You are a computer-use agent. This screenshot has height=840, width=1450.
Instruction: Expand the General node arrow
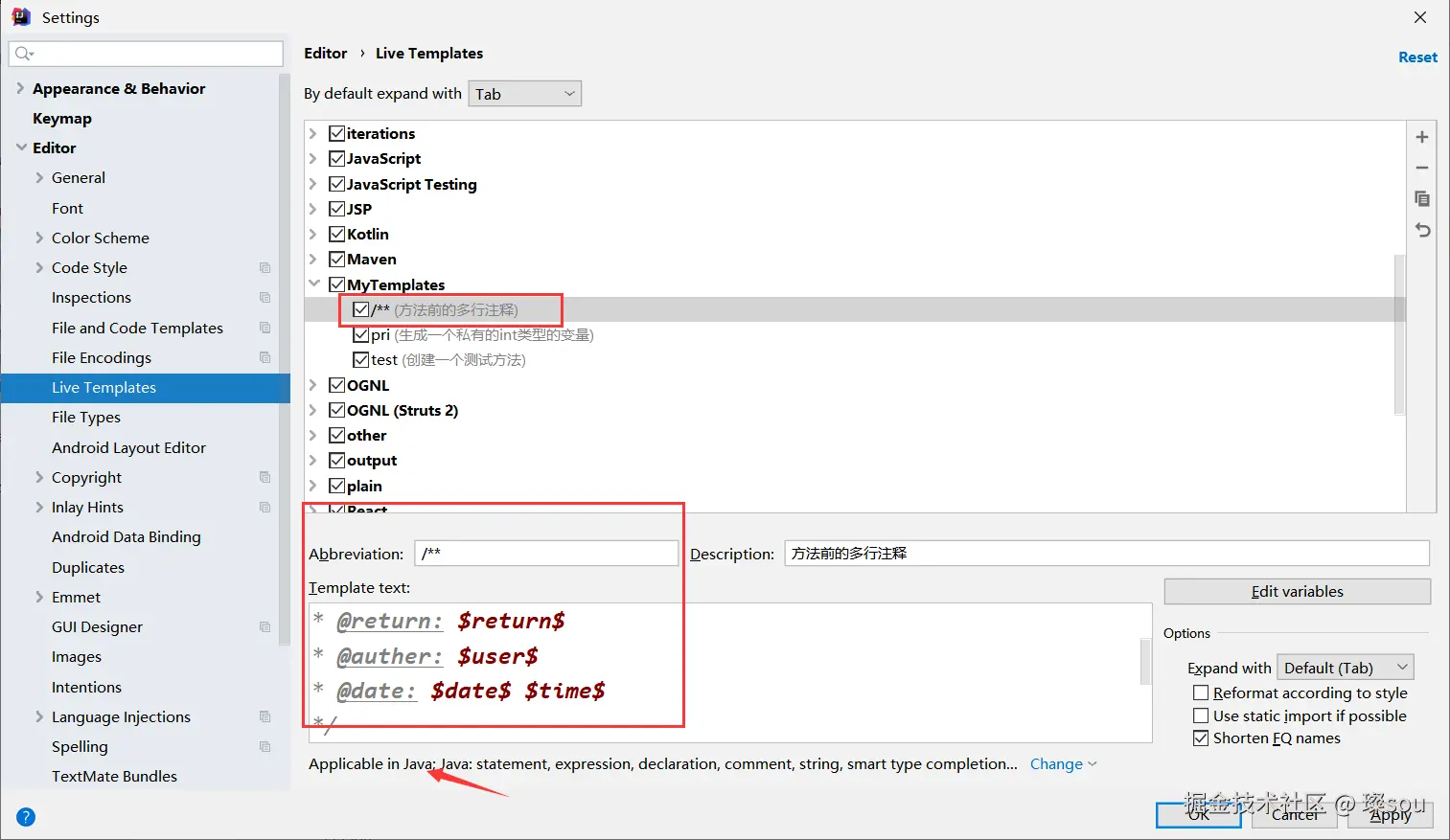point(39,177)
